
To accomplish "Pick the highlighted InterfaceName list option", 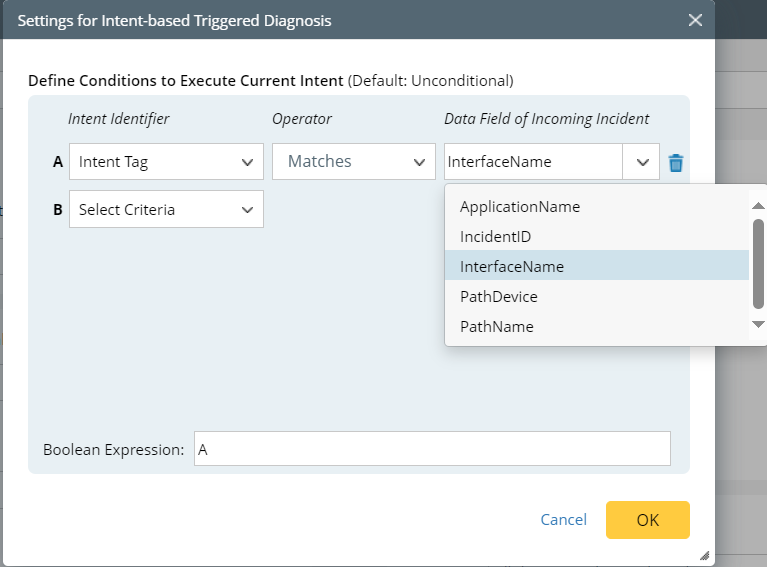I will point(512,266).
